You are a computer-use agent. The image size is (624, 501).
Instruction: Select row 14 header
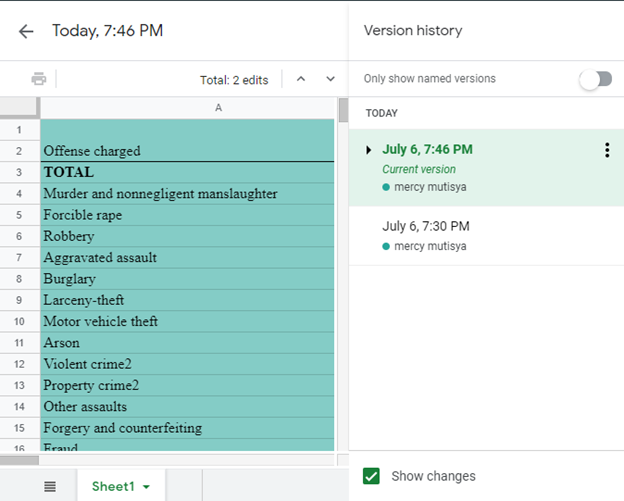(x=19, y=407)
